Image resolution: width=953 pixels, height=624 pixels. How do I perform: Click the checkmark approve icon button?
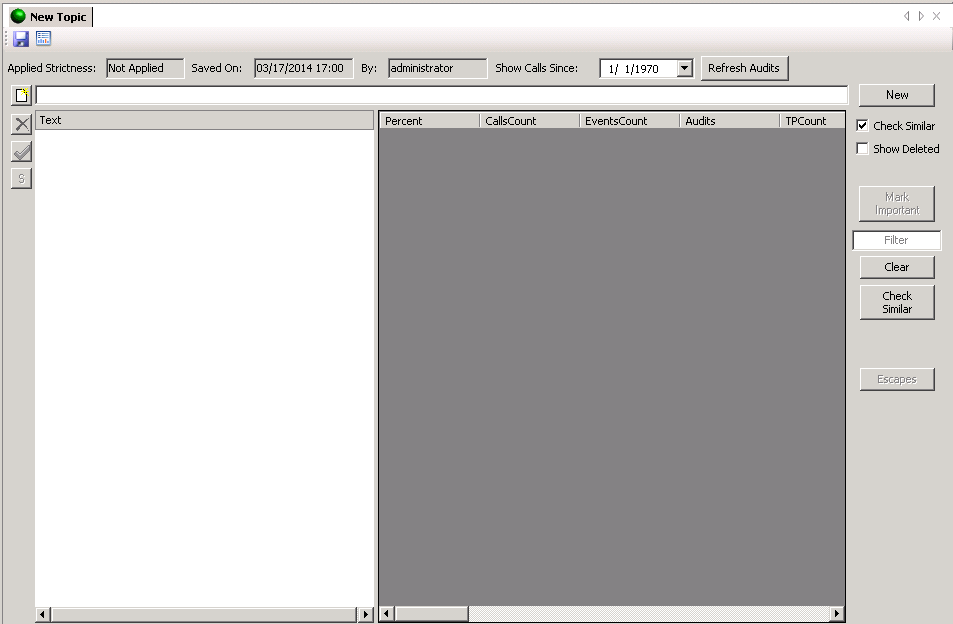click(x=21, y=151)
